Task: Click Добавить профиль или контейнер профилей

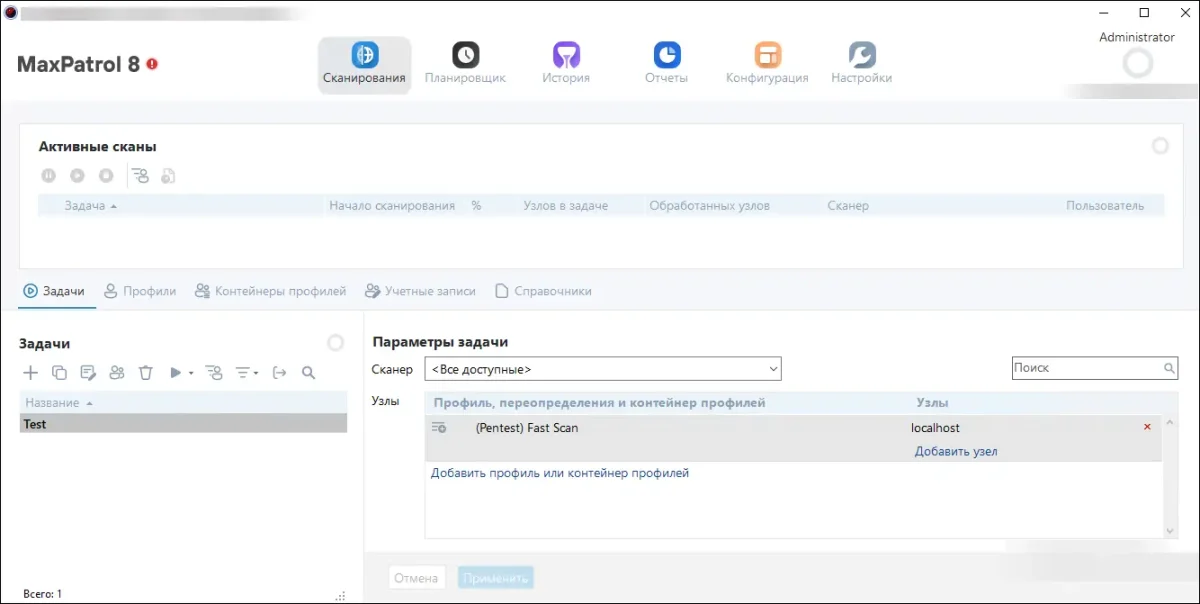Action: (559, 473)
